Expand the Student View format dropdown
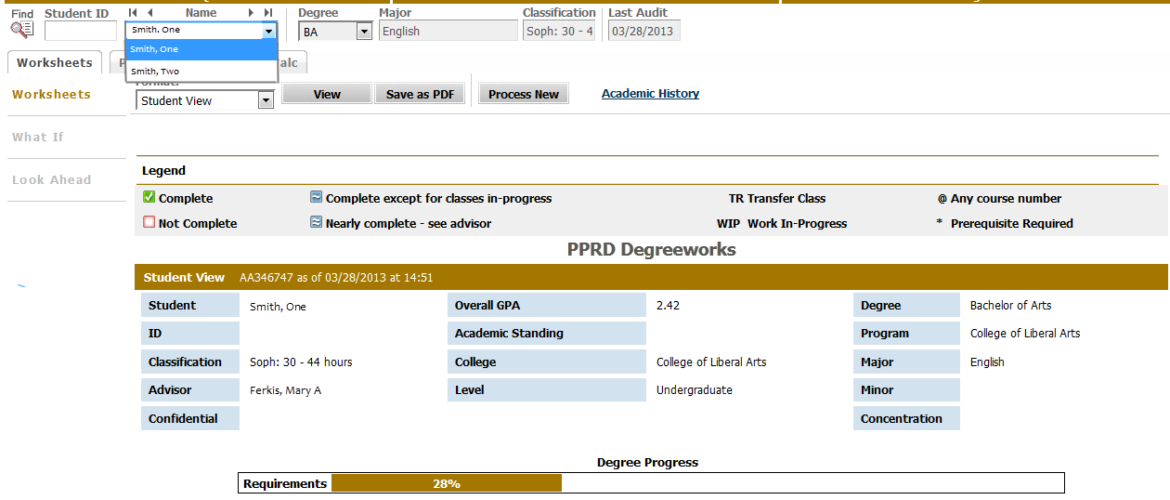The height and width of the screenshot is (500, 1170). tap(265, 101)
